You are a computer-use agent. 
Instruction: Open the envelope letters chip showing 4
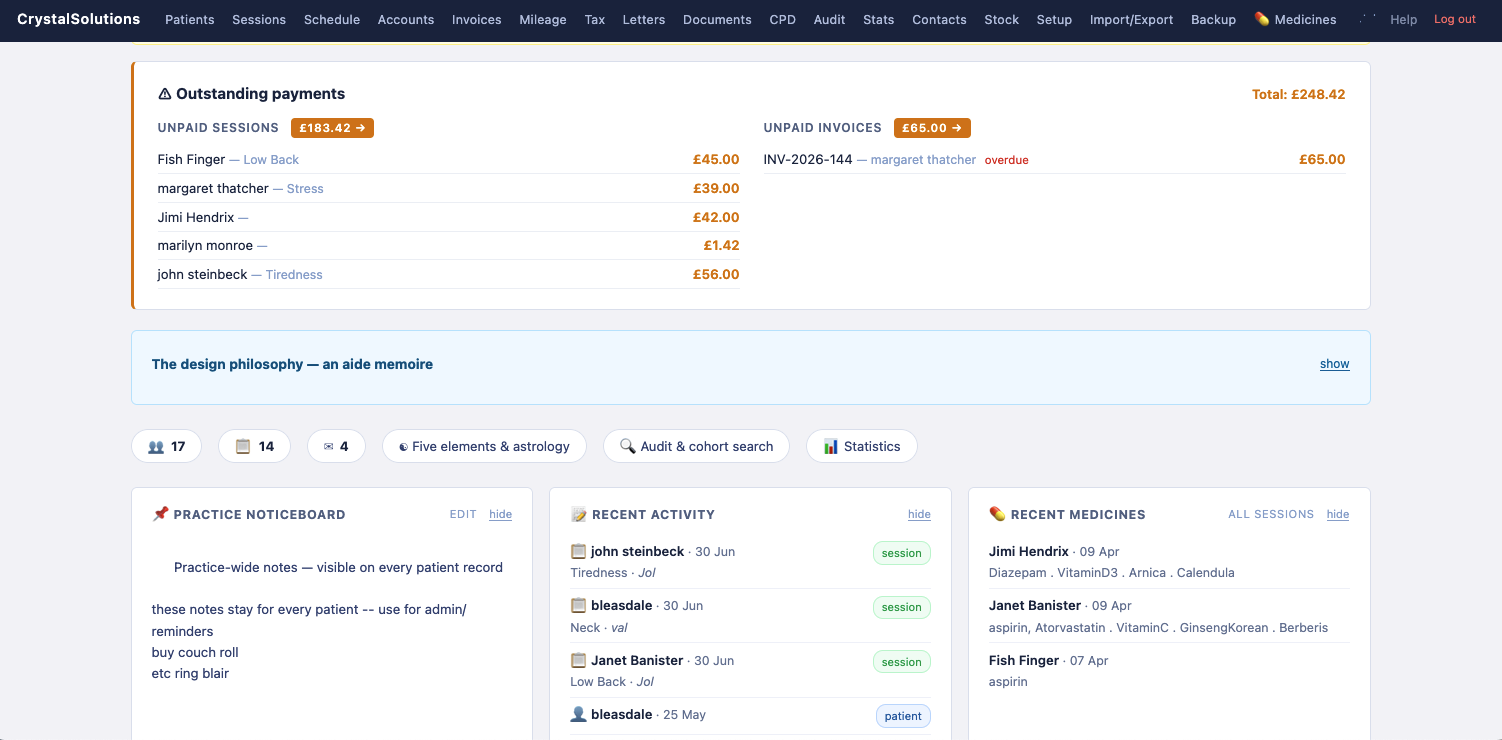point(336,446)
